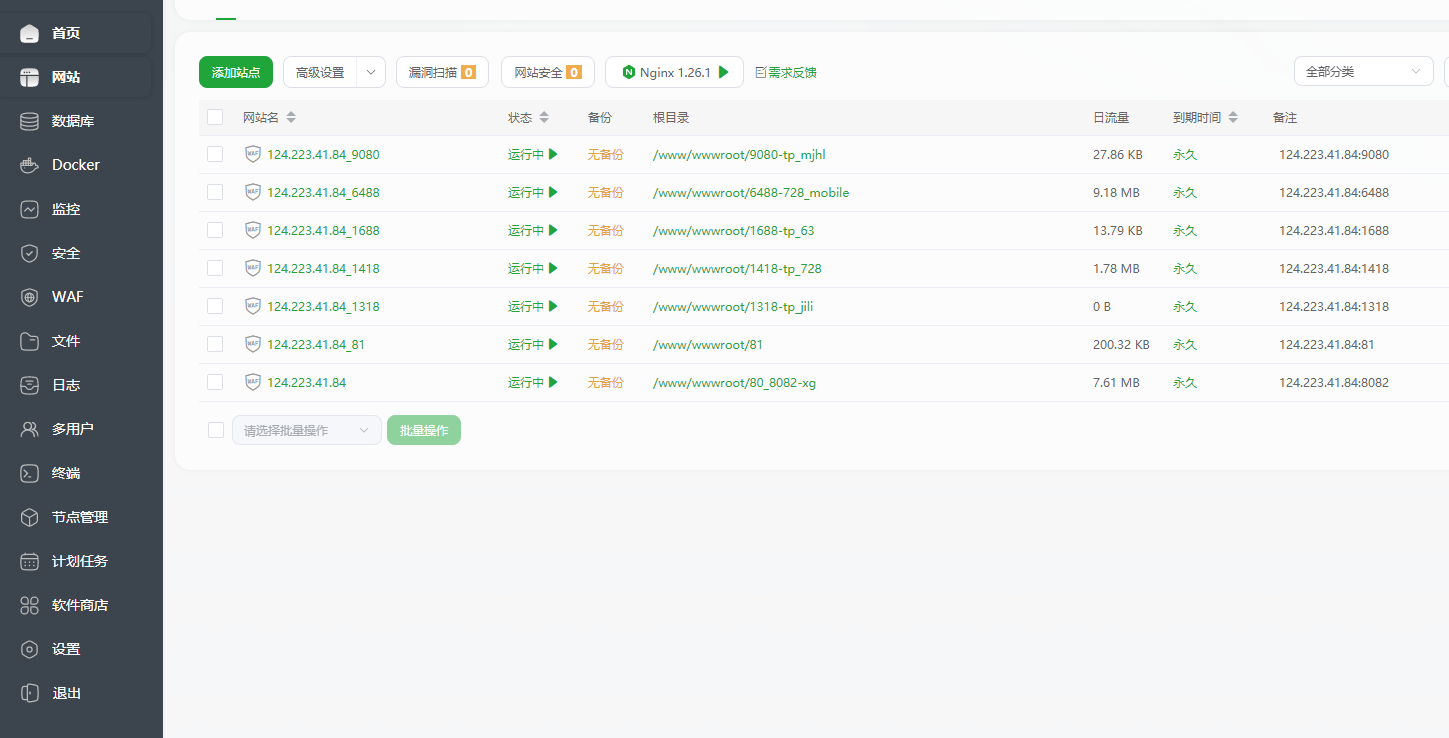Click the WAF shield icon for 124.223.41.84_81
1449x738 pixels.
point(253,344)
